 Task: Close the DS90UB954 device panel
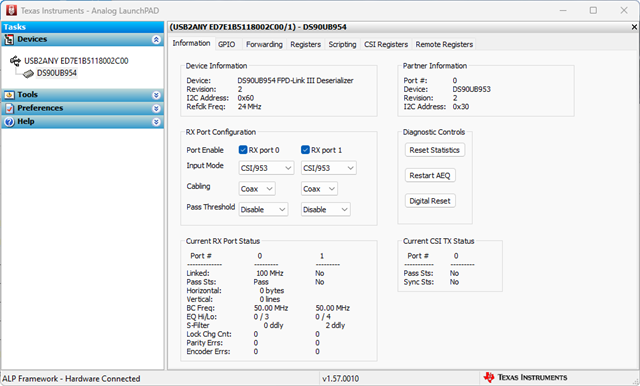pos(634,27)
